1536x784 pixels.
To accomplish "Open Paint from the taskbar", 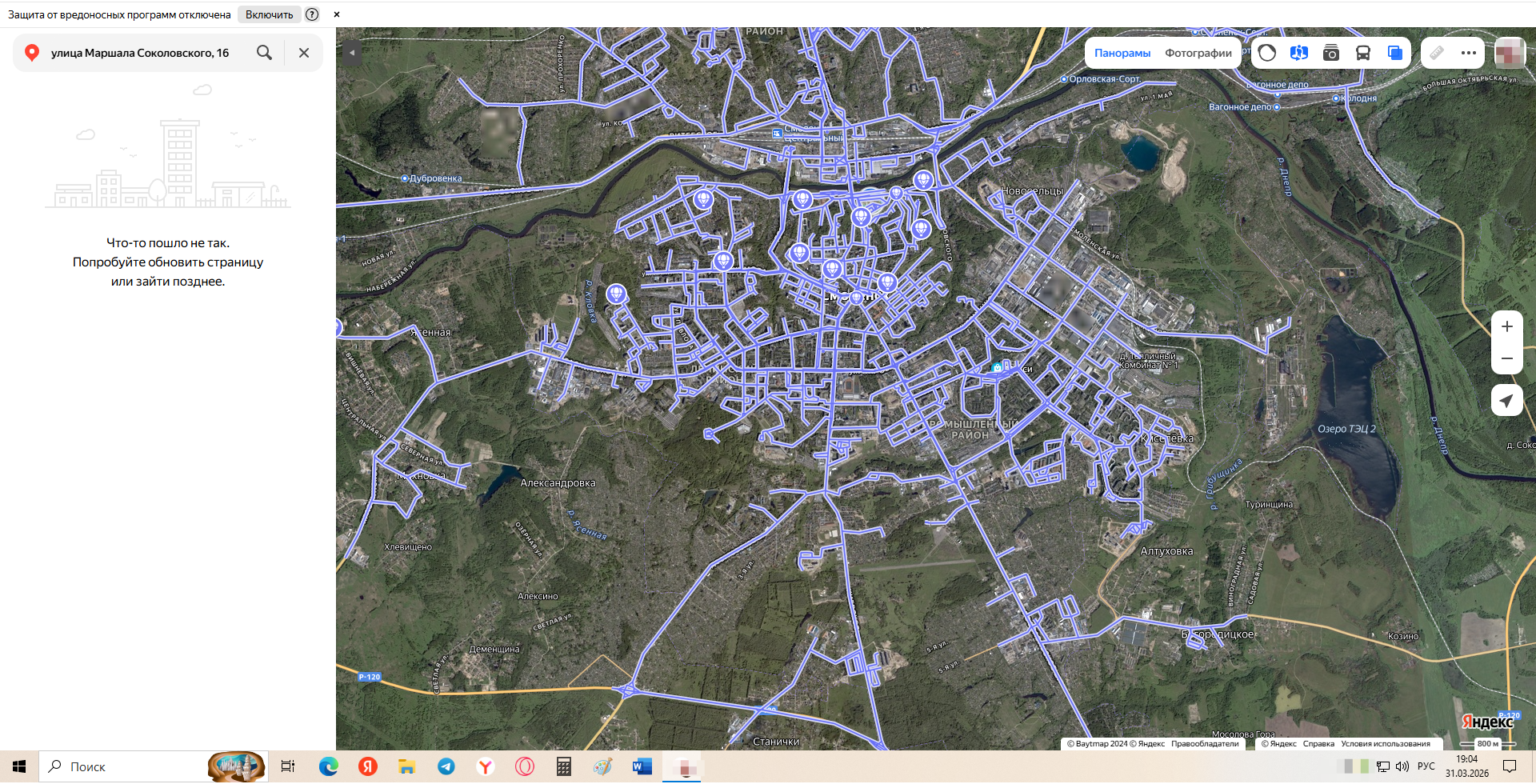I will click(x=602, y=766).
